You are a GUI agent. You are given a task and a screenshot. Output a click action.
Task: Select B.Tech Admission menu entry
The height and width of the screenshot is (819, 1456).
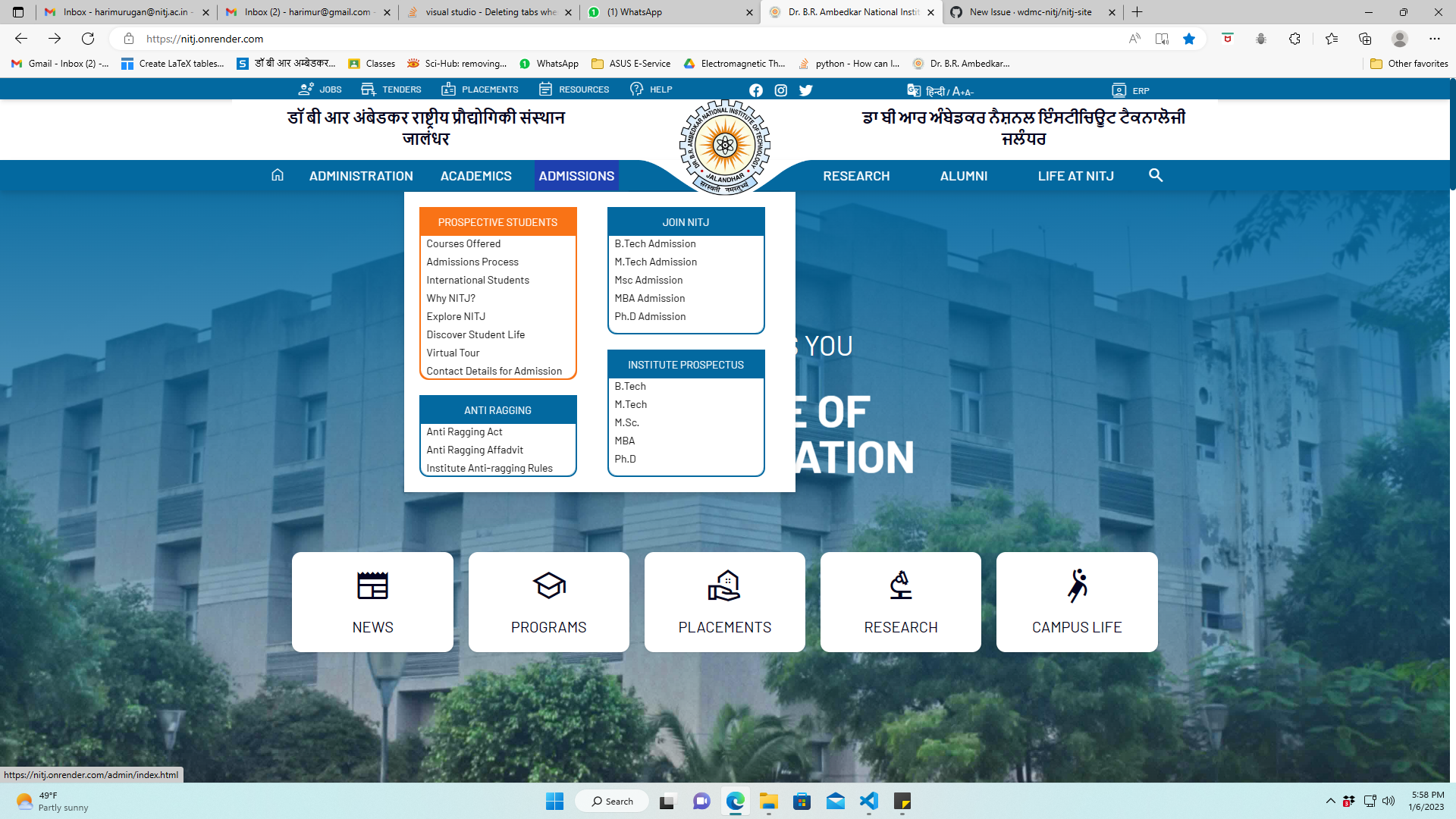[655, 243]
